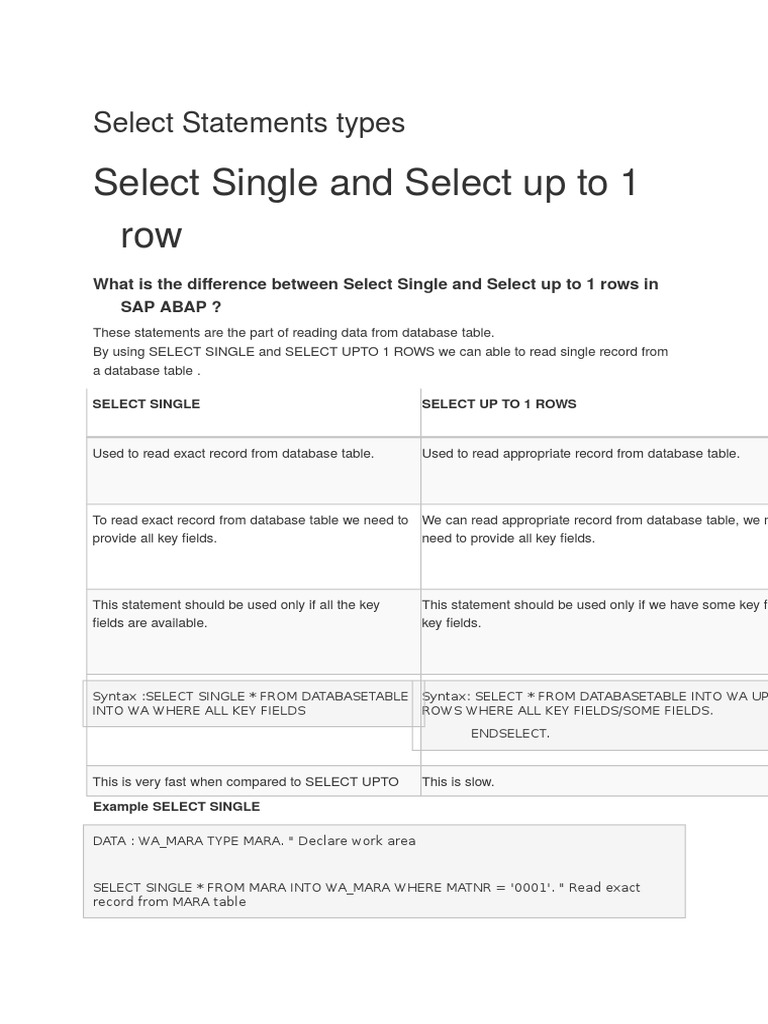Image resolution: width=768 pixels, height=1024 pixels.
Task: Click the 'Select Statements types' heading
Action: click(x=249, y=123)
